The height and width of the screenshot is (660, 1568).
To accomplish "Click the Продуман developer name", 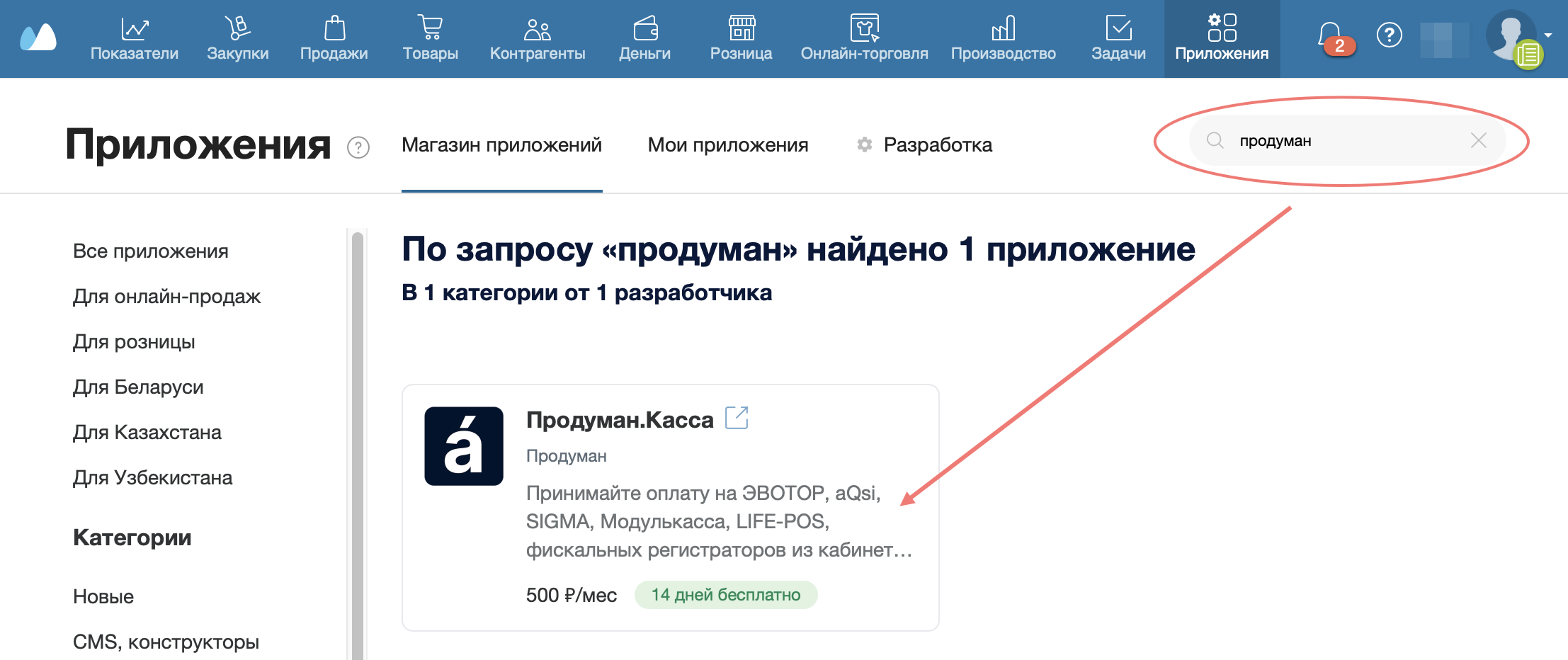I will [x=567, y=456].
